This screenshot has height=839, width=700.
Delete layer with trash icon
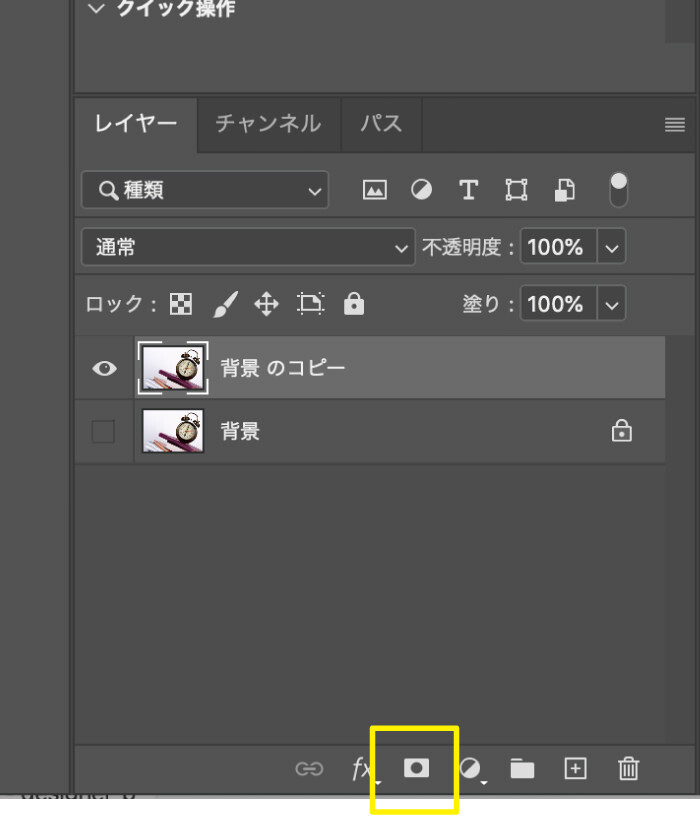click(x=628, y=768)
